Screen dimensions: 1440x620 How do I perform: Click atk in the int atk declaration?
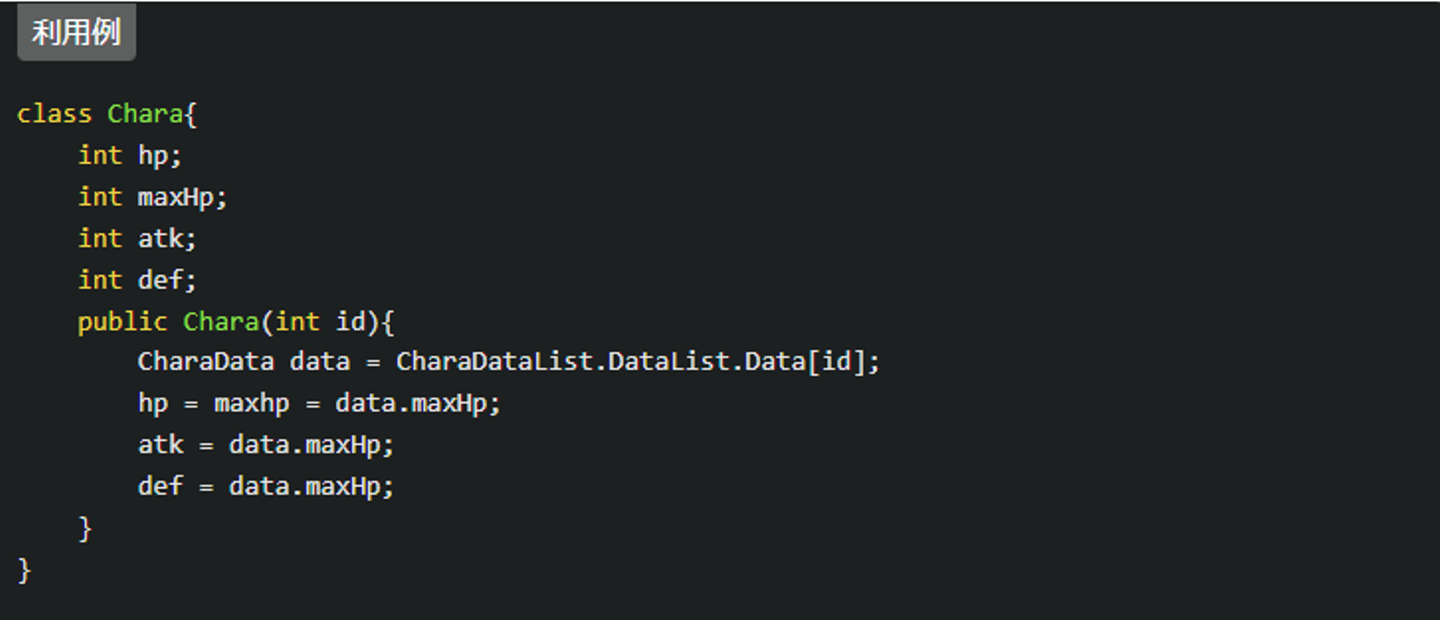(160, 239)
